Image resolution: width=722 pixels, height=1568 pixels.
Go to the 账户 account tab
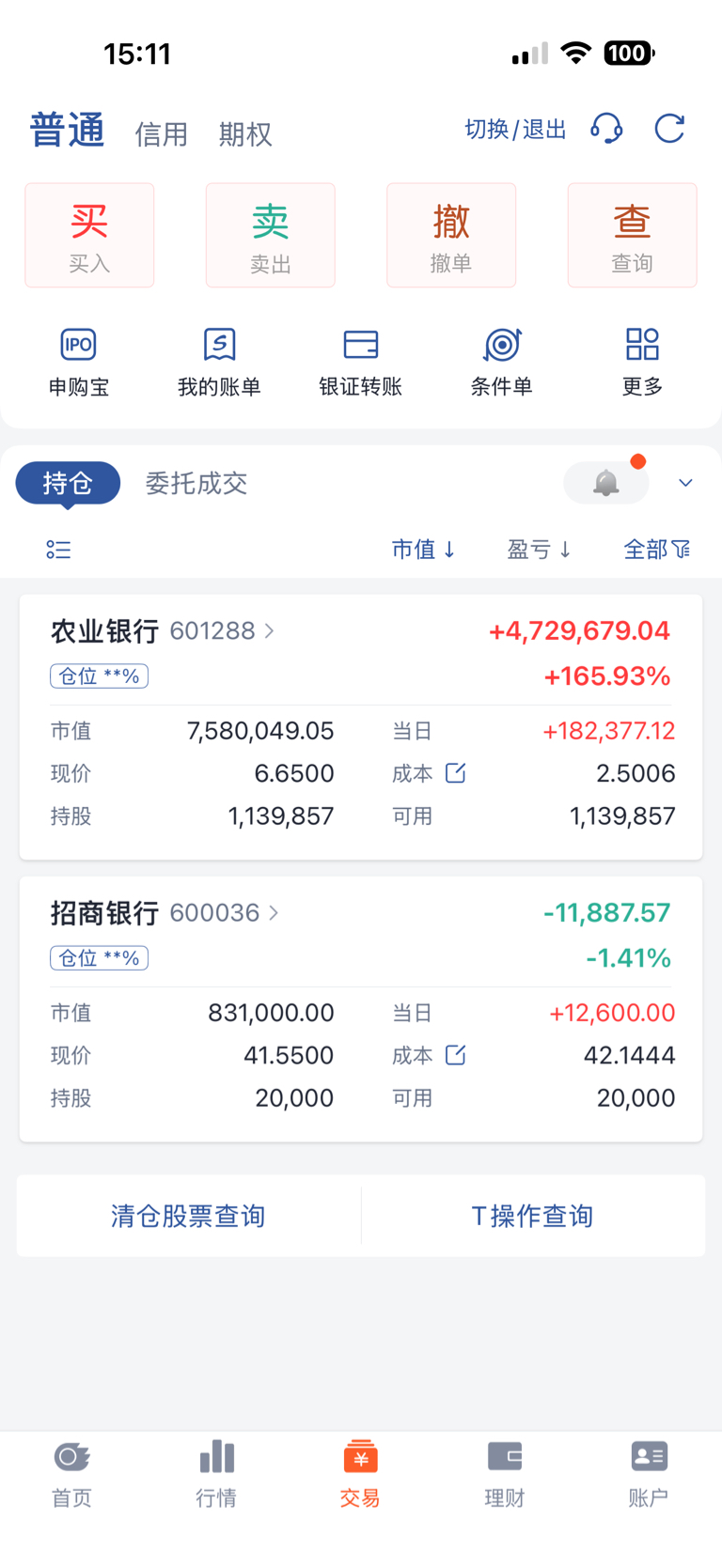coord(649,1474)
